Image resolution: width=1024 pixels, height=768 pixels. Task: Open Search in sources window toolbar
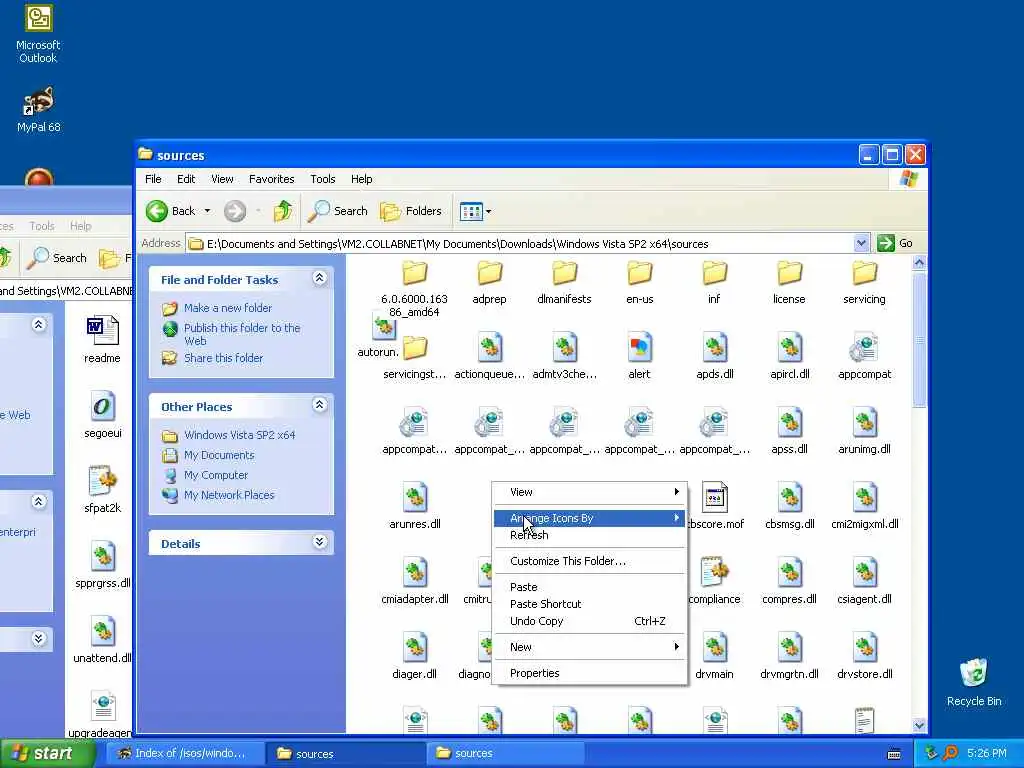click(x=338, y=211)
